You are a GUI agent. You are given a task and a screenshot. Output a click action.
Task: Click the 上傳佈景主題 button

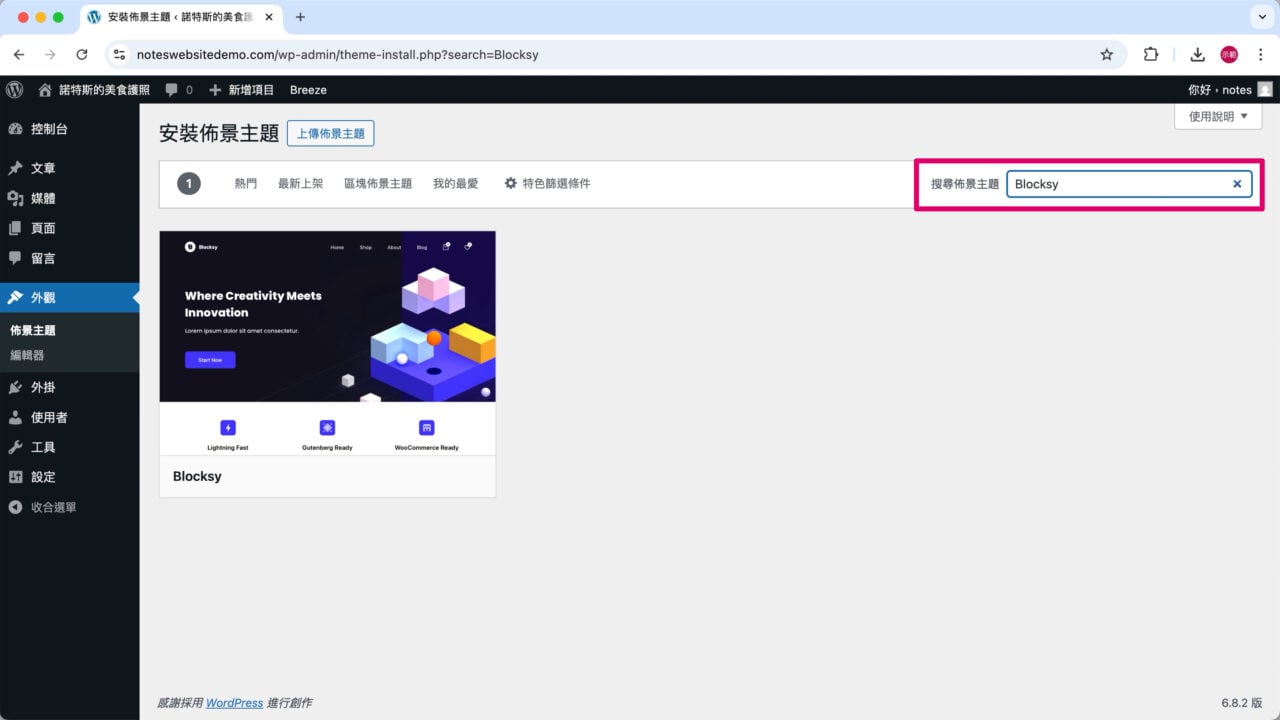pyautogui.click(x=330, y=133)
